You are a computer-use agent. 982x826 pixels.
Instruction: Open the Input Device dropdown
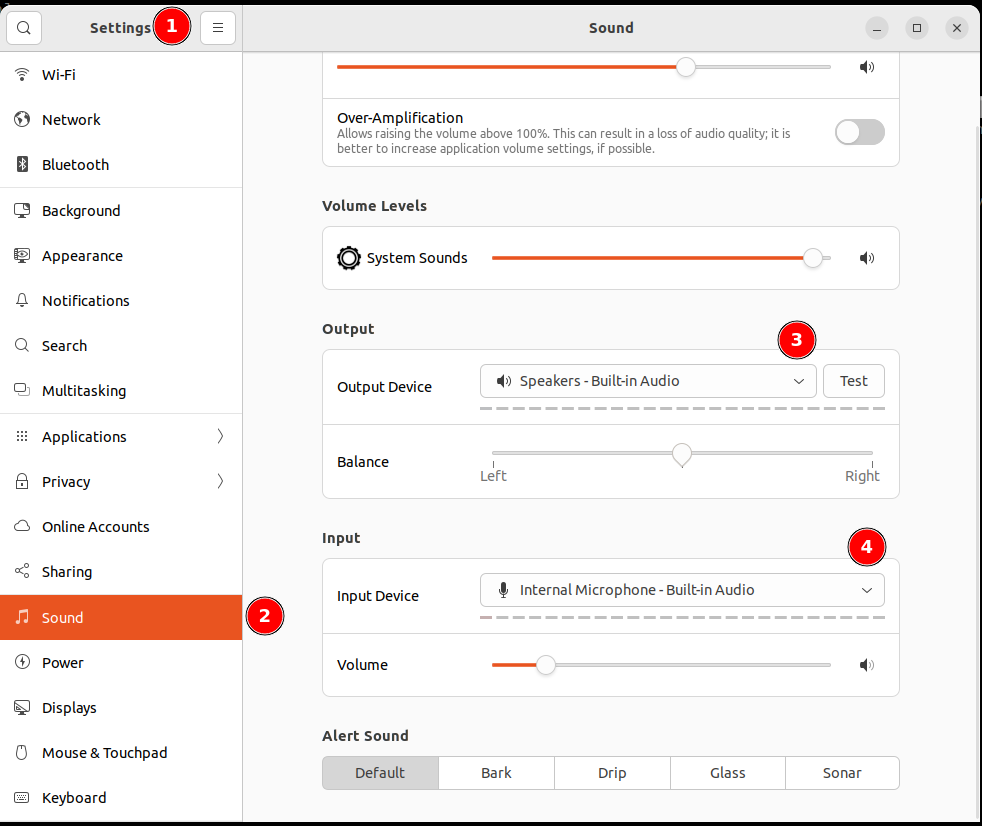[682, 590]
